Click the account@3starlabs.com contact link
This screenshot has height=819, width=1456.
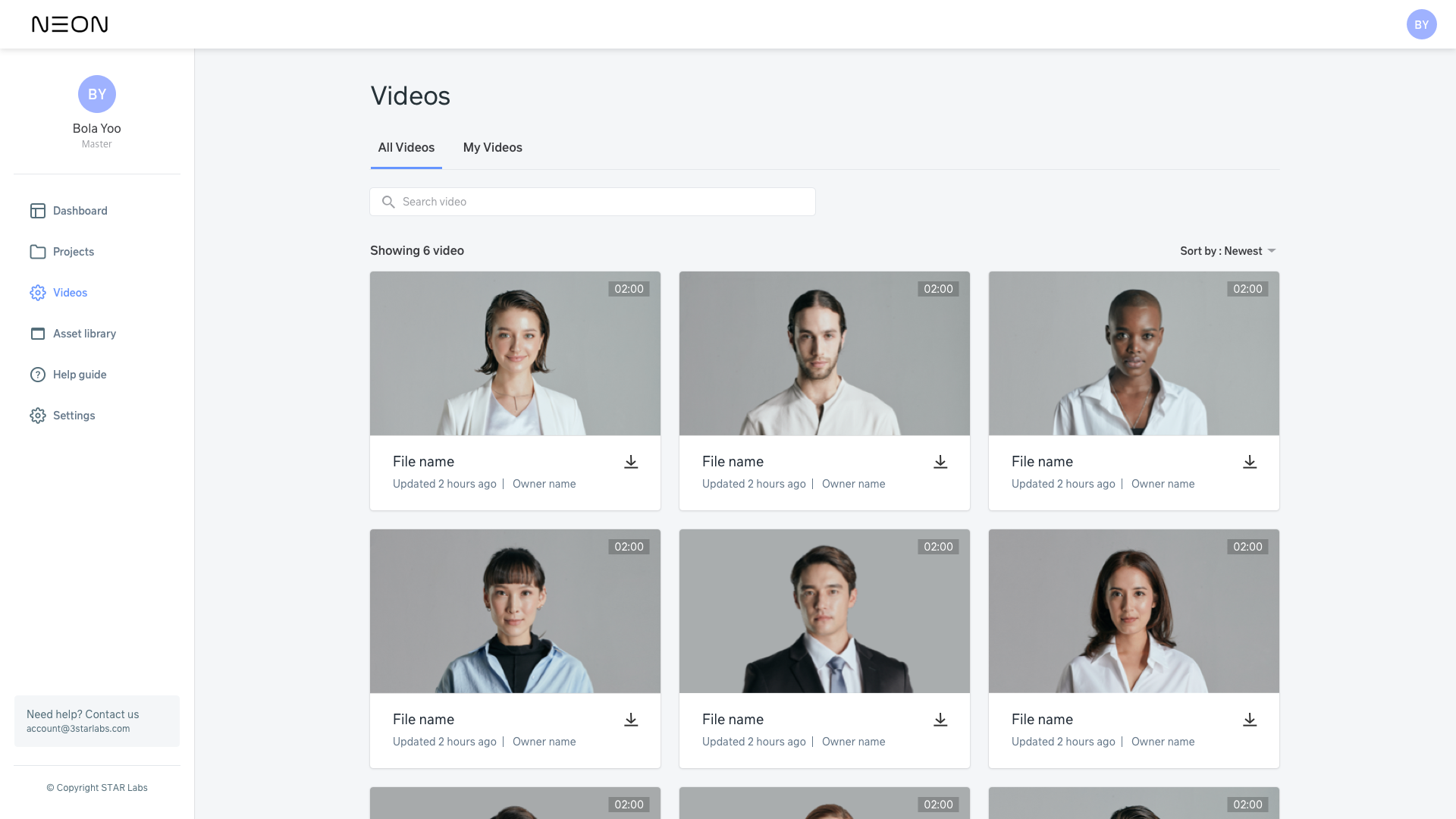tap(78, 729)
